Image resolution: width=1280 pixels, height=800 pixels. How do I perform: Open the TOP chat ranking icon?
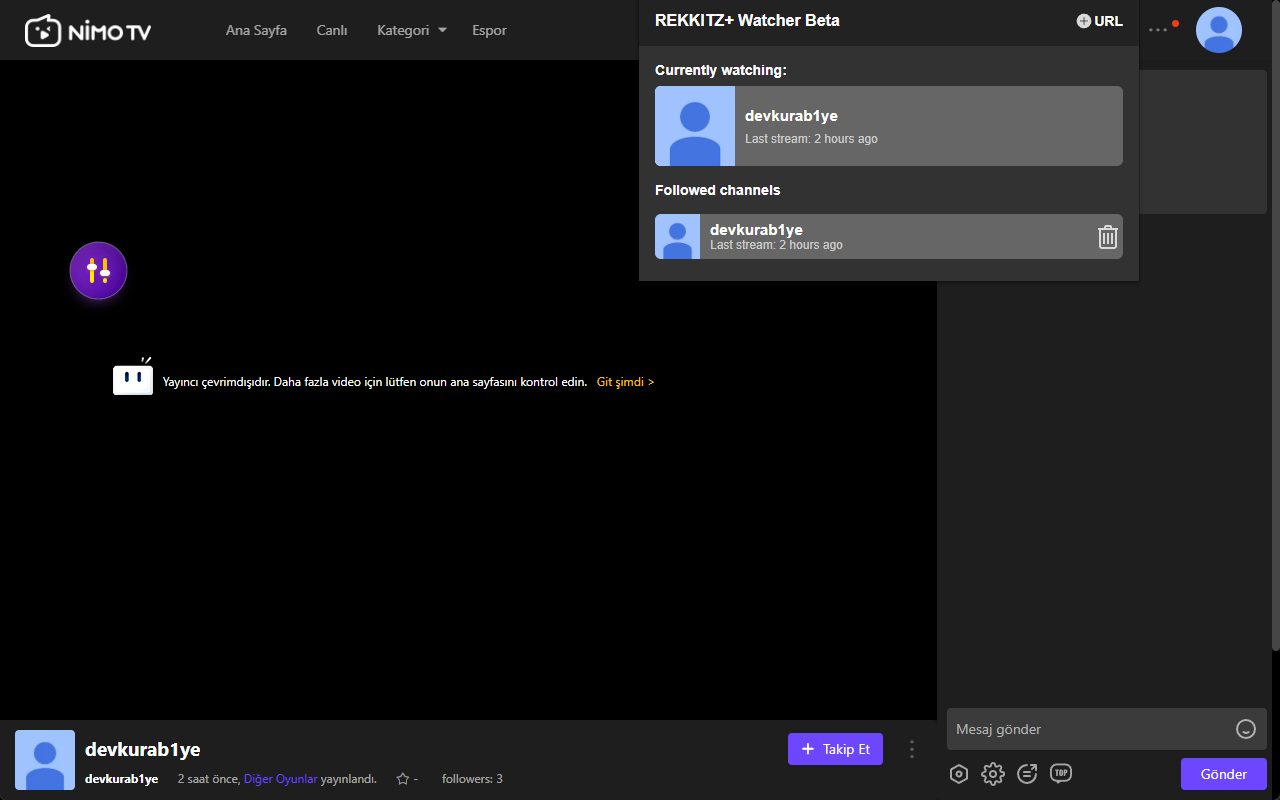tap(1061, 773)
